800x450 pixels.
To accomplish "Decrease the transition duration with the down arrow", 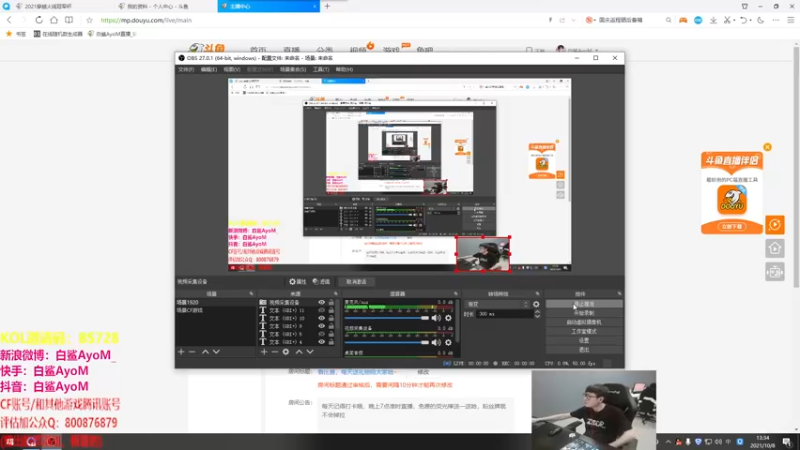I will point(537,316).
